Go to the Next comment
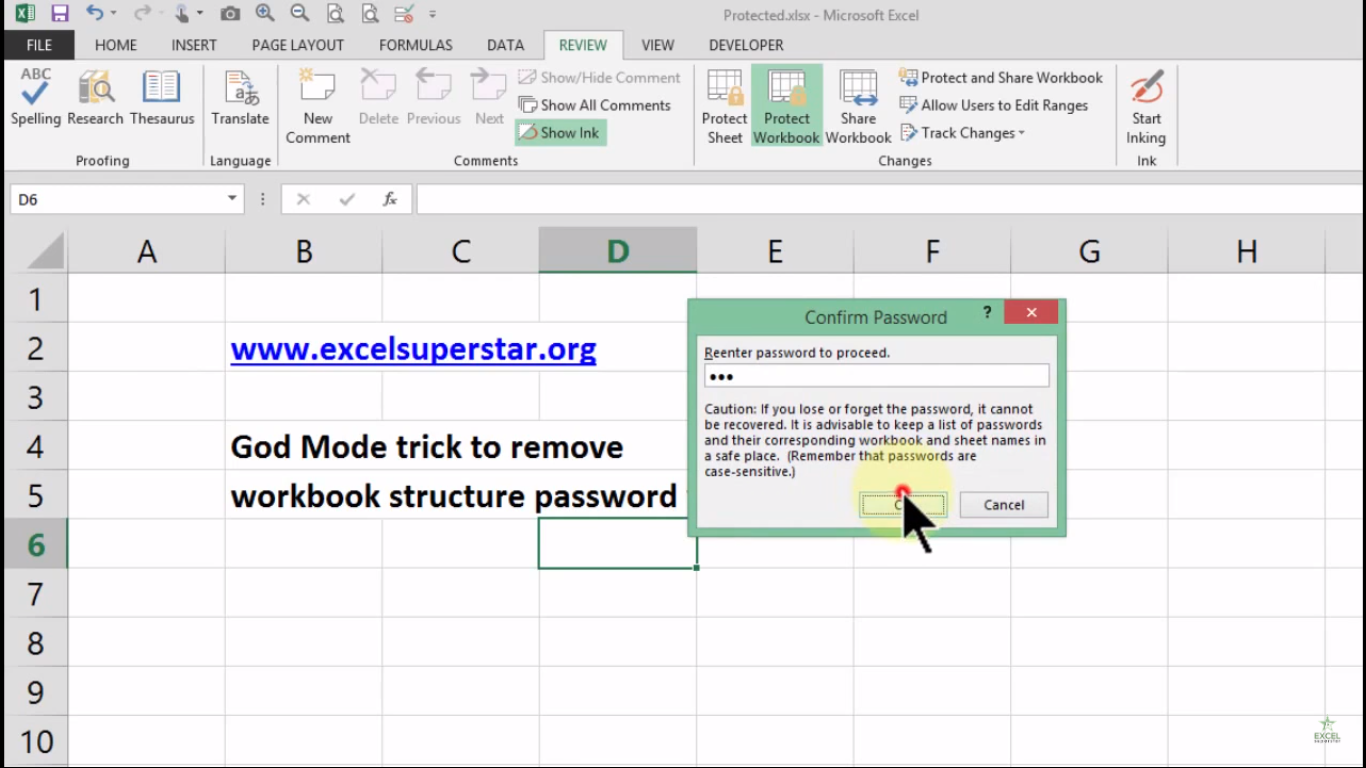Screen dimensions: 1366x768 tap(489, 98)
